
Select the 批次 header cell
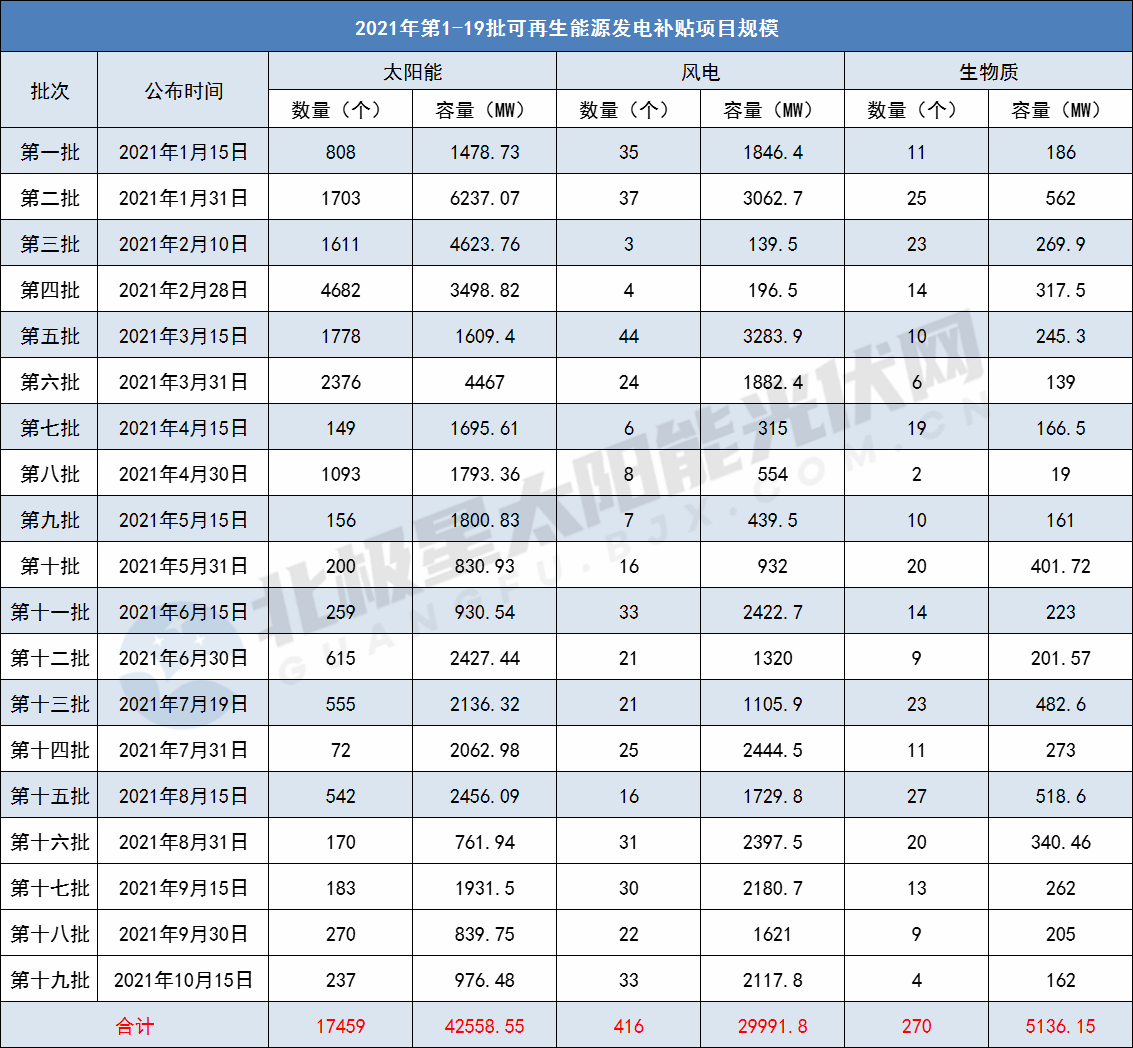(50, 89)
